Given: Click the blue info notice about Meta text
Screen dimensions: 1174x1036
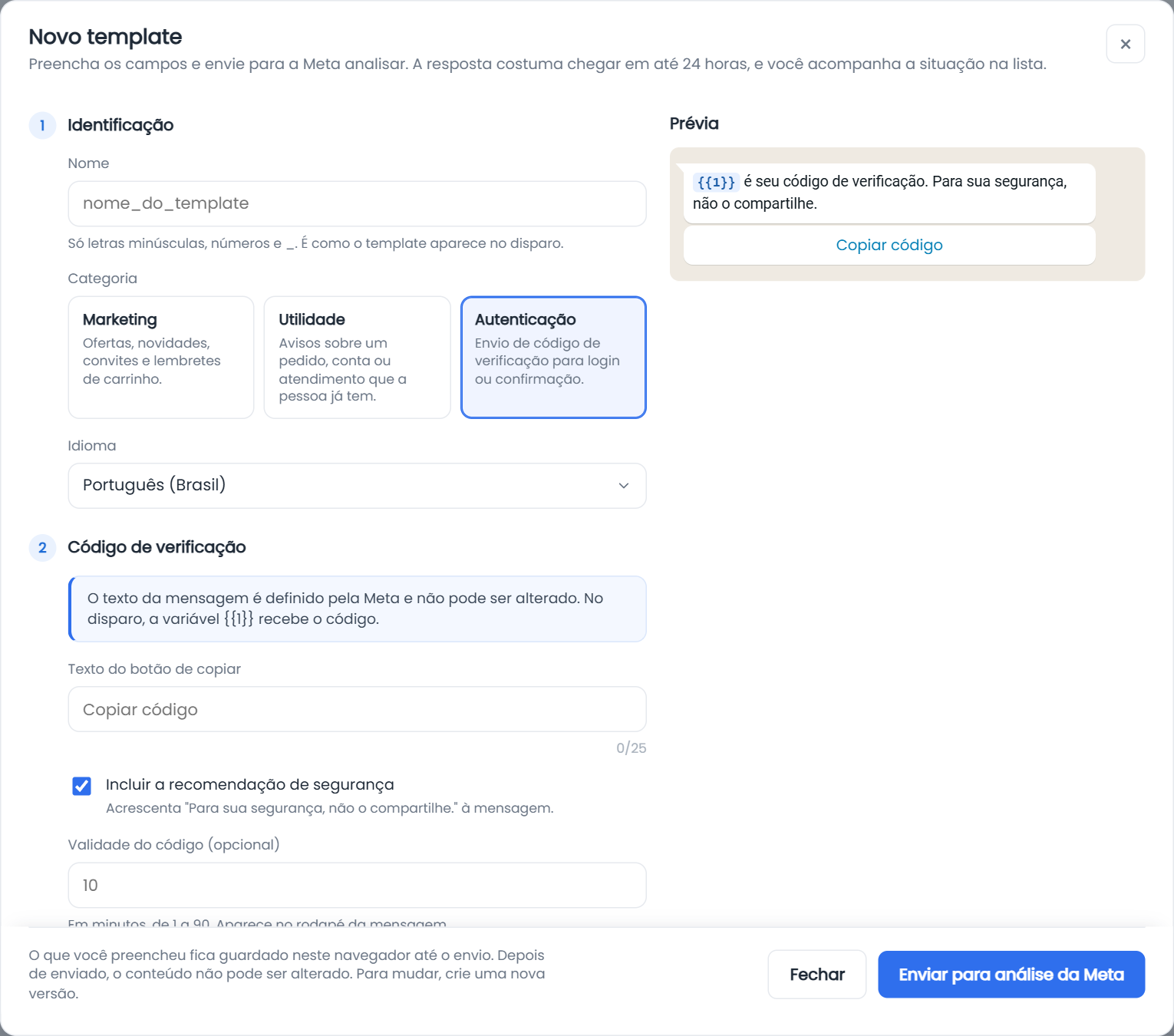Looking at the screenshot, I should [x=357, y=609].
